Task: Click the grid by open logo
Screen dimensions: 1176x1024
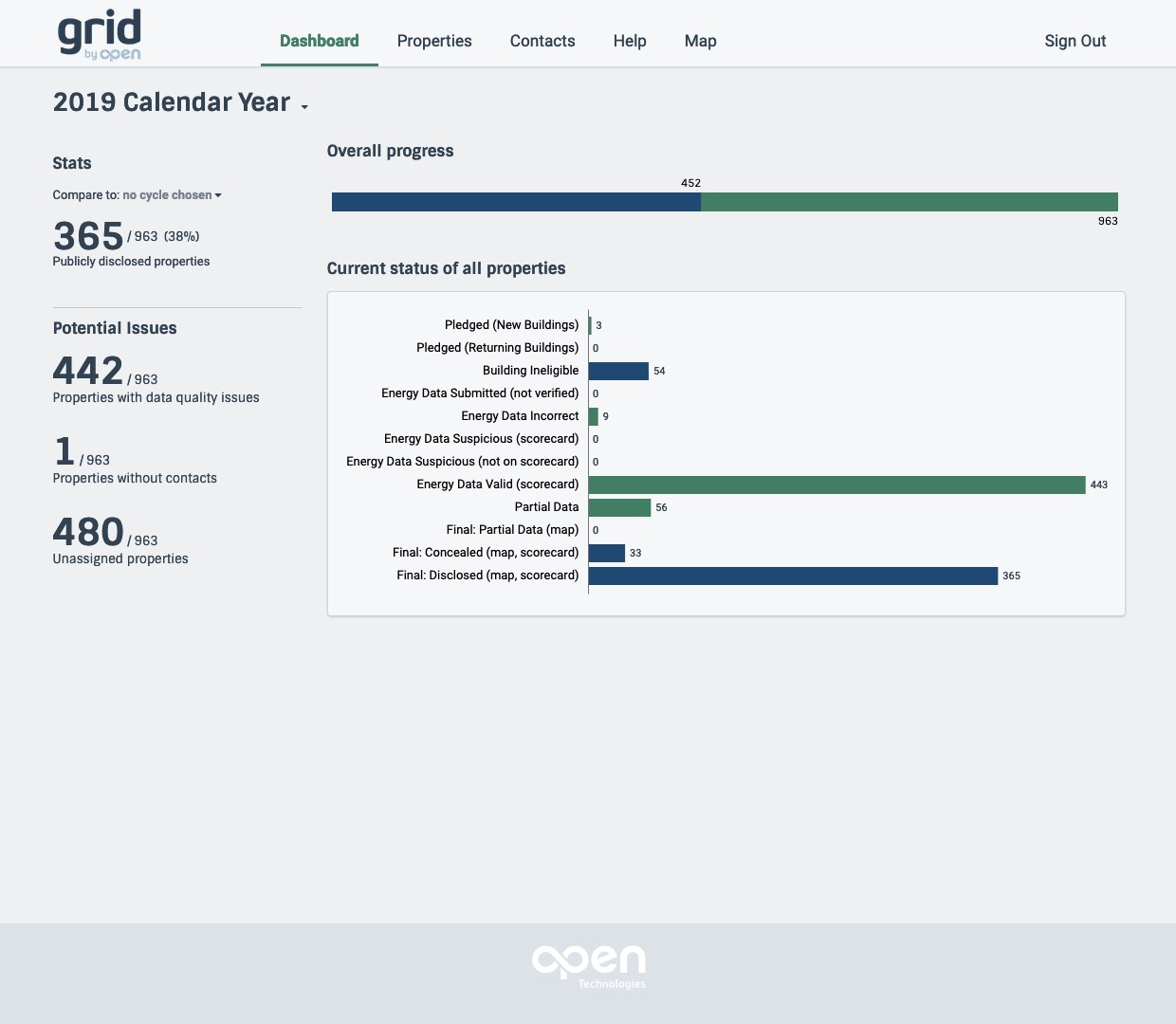Action: pos(99,35)
